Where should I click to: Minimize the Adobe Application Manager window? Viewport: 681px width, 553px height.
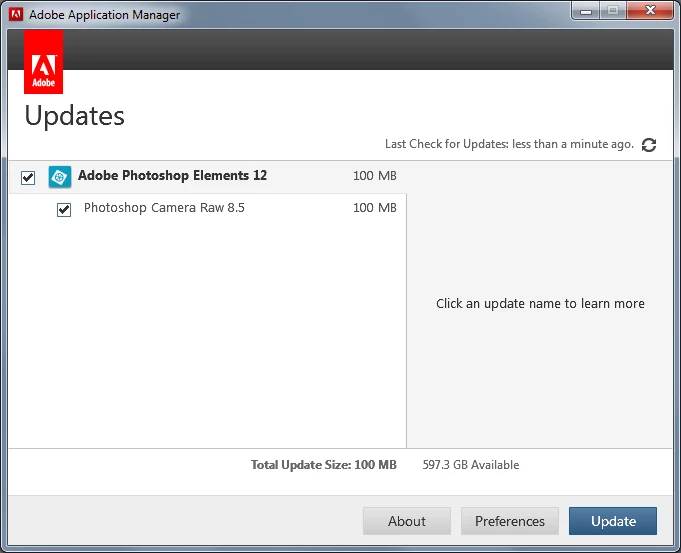click(586, 11)
